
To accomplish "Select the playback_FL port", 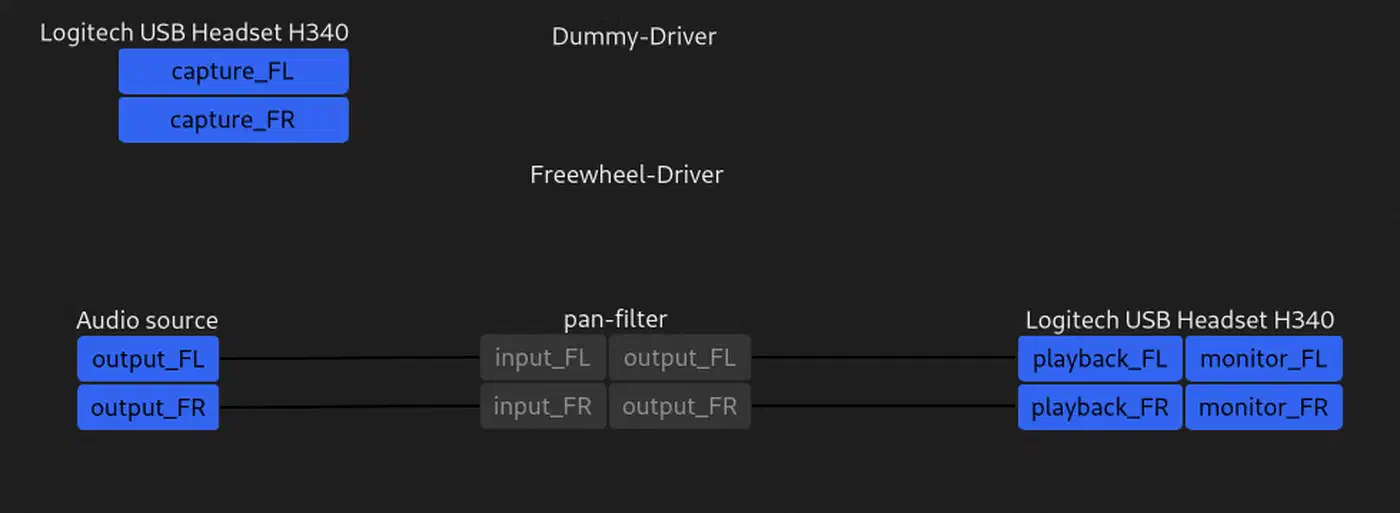I will pyautogui.click(x=1100, y=359).
